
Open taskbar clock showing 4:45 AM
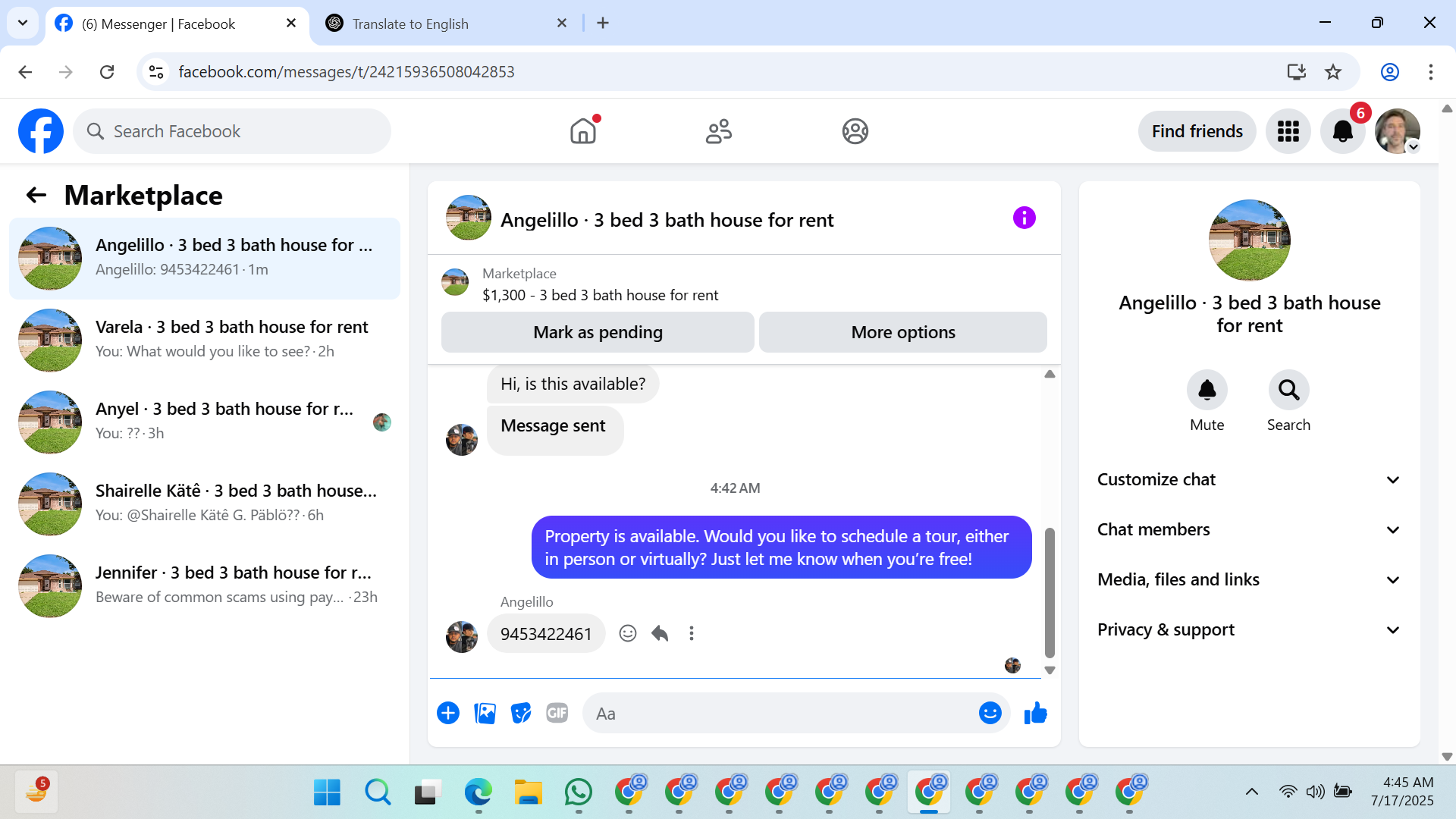point(1402,792)
